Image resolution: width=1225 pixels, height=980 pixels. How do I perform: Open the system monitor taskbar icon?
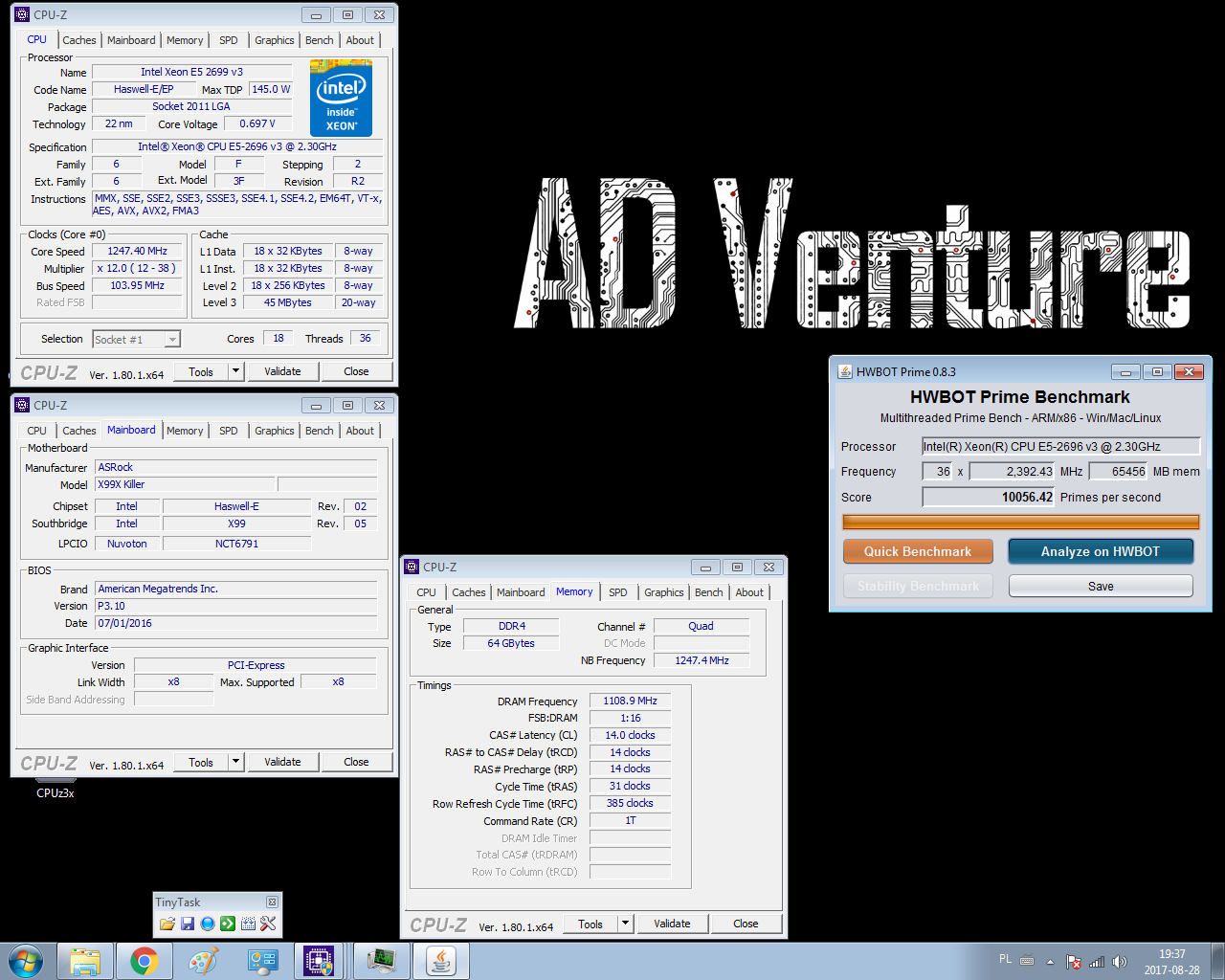[381, 961]
